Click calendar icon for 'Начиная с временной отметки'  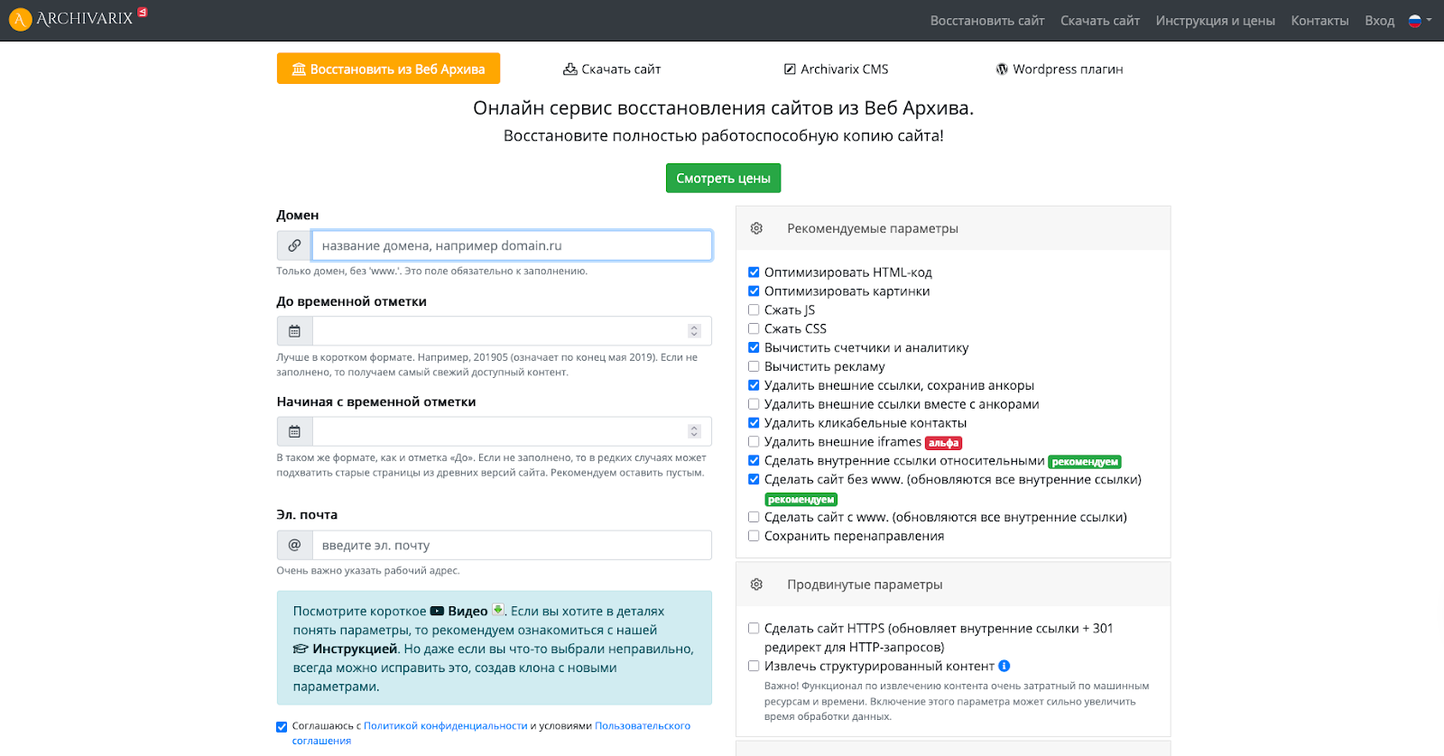pos(294,432)
